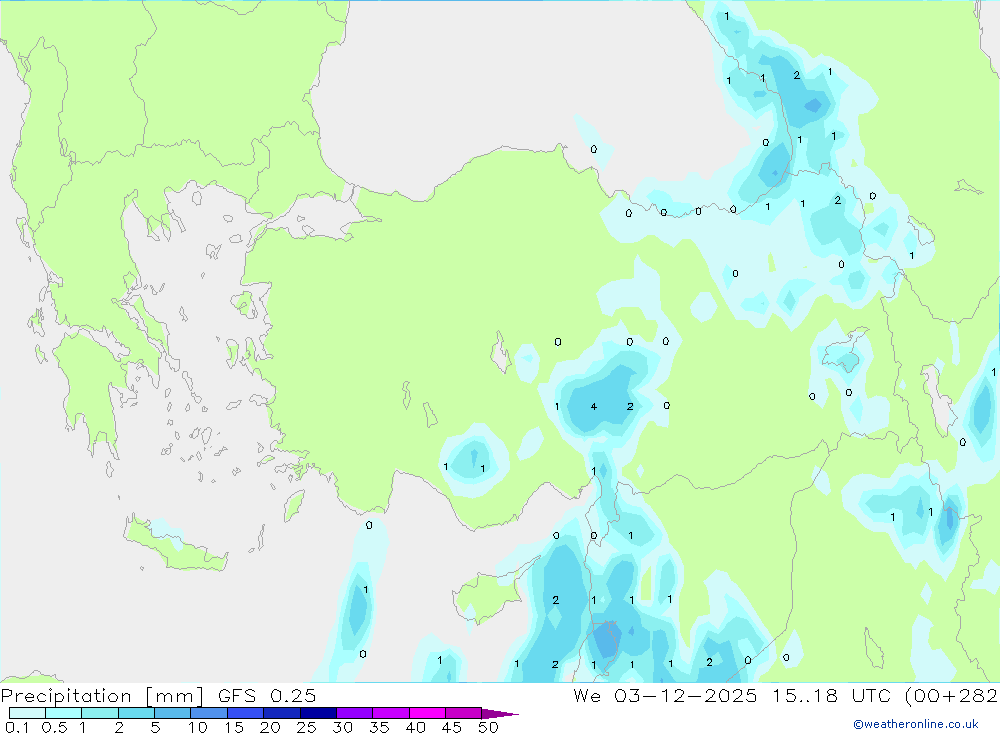Open the ©weatheronline.co.uk link
Image resolution: width=1000 pixels, height=733 pixels.
click(x=916, y=724)
